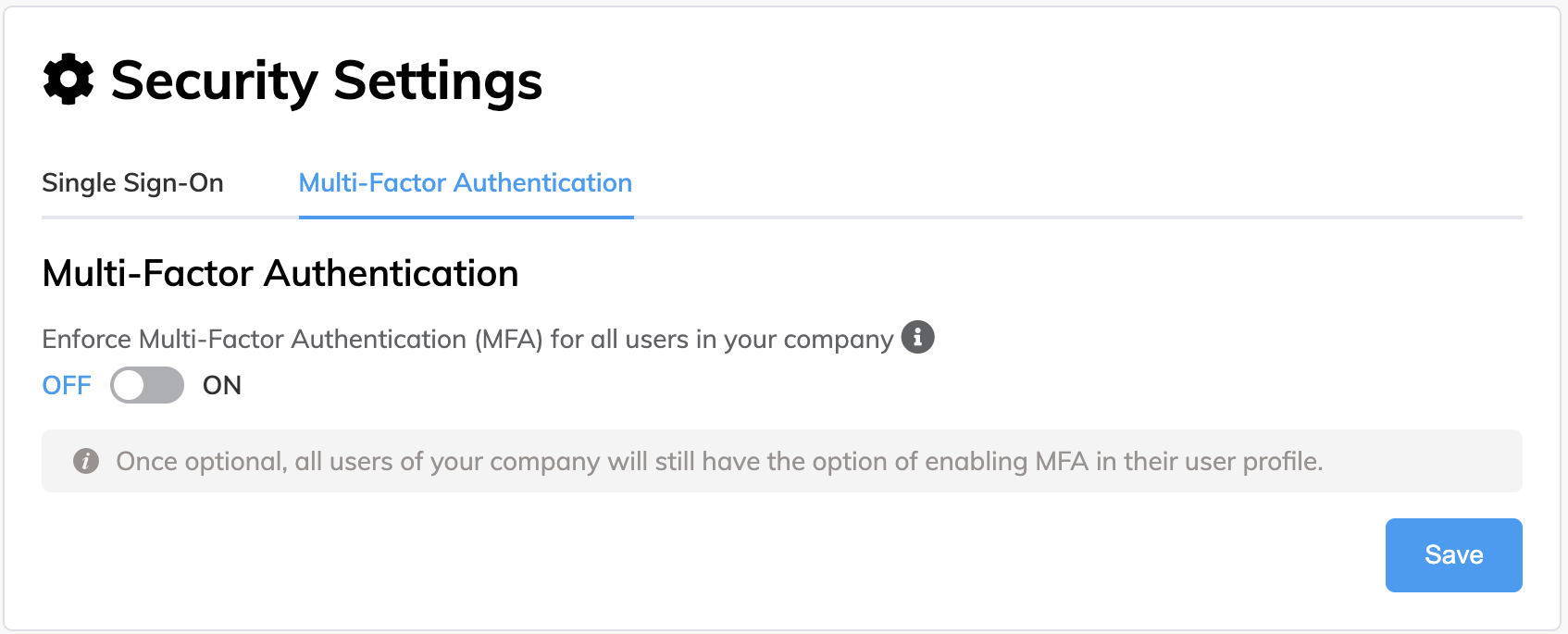Click the info symbol before 'Once optional' text

point(85,461)
